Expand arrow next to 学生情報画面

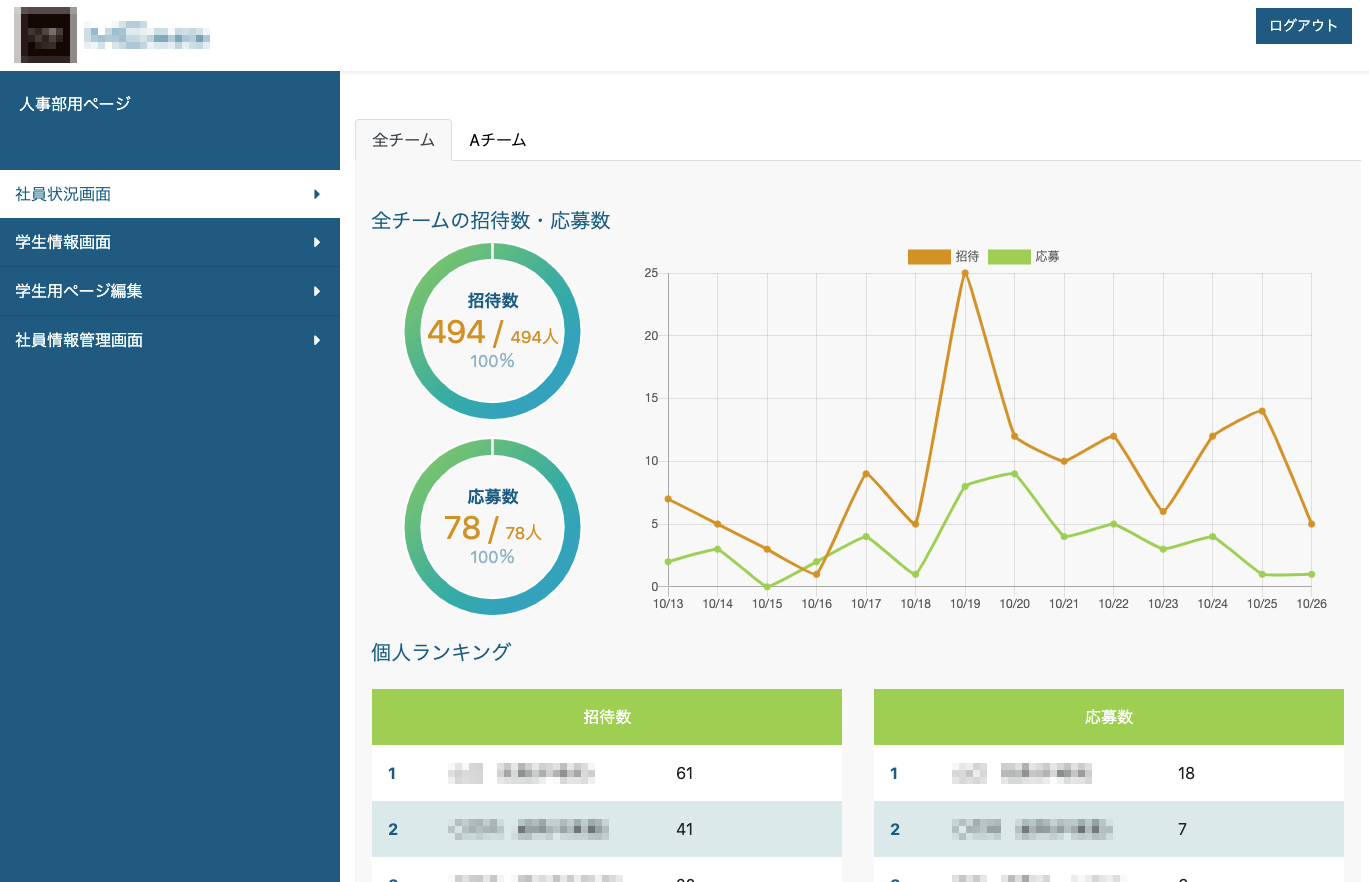317,242
